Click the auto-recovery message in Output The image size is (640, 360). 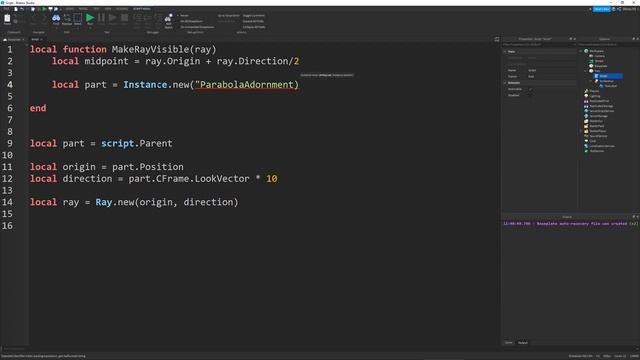pos(571,224)
